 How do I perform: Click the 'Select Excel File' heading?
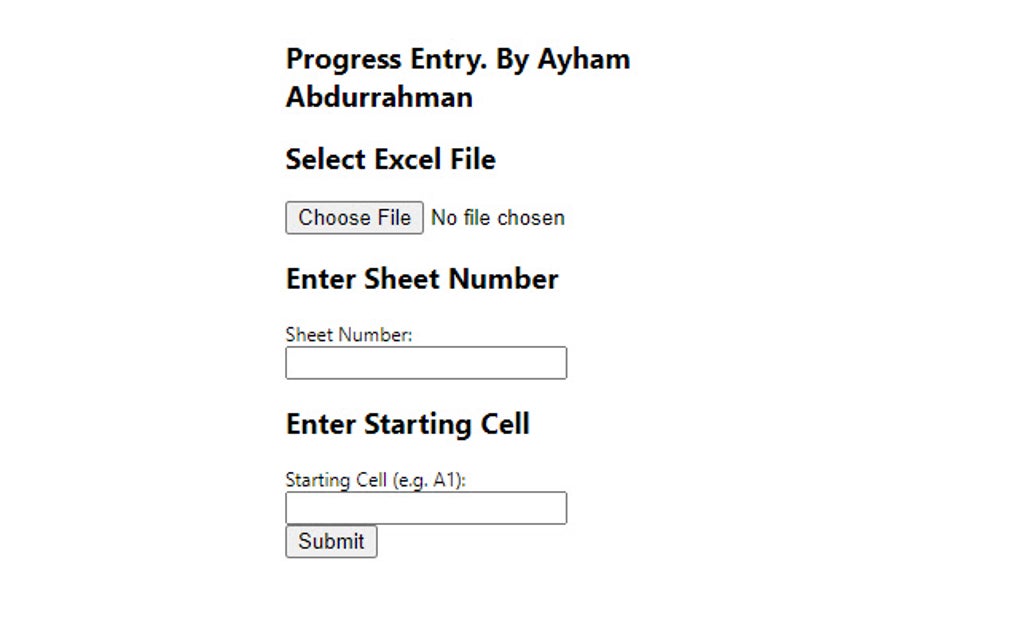coord(390,159)
